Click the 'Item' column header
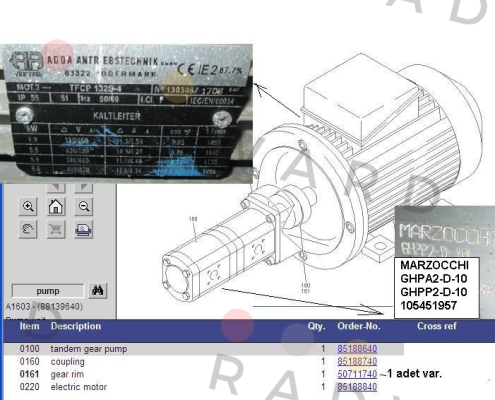This screenshot has height=400, width=495. 29,326
